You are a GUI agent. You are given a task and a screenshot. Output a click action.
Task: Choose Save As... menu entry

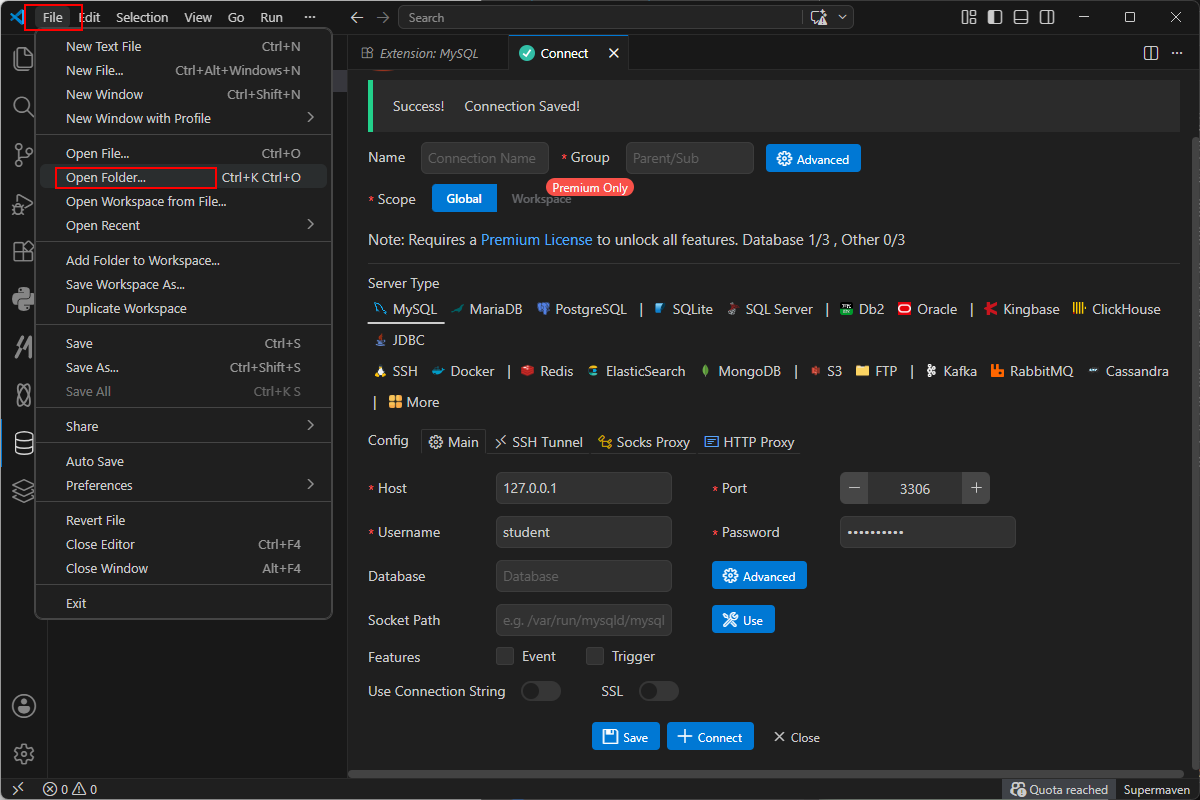pyautogui.click(x=184, y=367)
